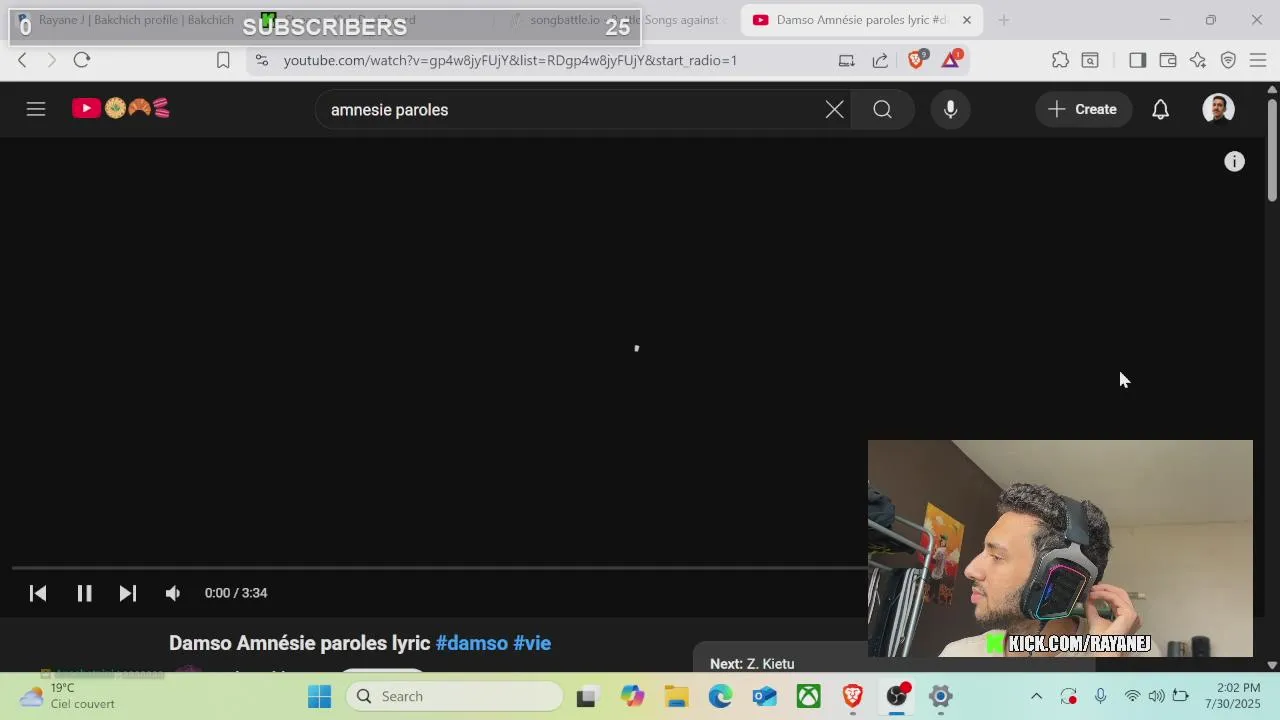Go forward in the browser

tap(52, 60)
